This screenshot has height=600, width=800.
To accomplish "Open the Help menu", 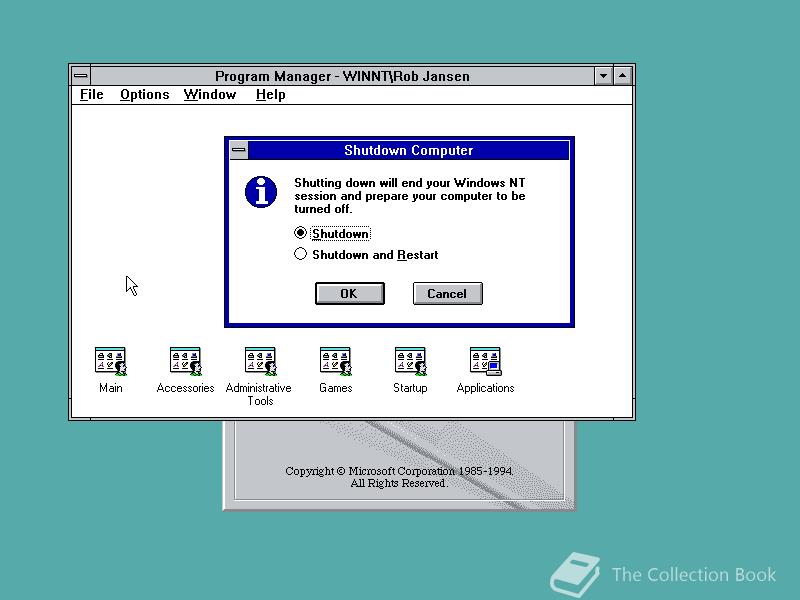I will 270,94.
